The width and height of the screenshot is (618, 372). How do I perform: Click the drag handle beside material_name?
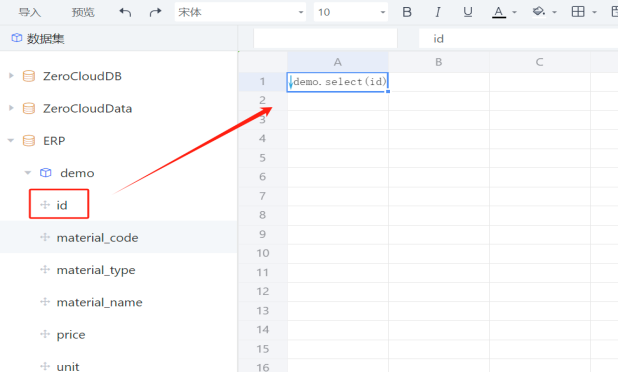coord(45,301)
